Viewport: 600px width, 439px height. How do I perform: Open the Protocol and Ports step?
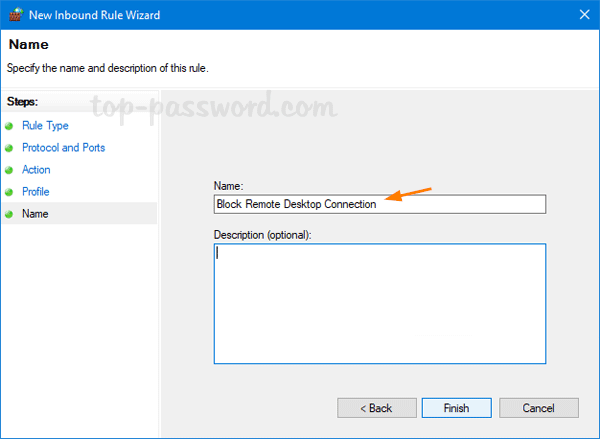pyautogui.click(x=63, y=148)
